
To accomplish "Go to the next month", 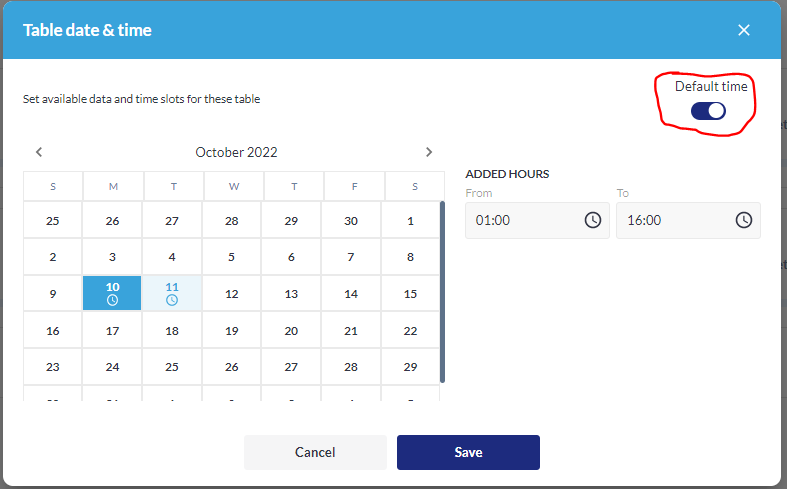I will point(429,152).
